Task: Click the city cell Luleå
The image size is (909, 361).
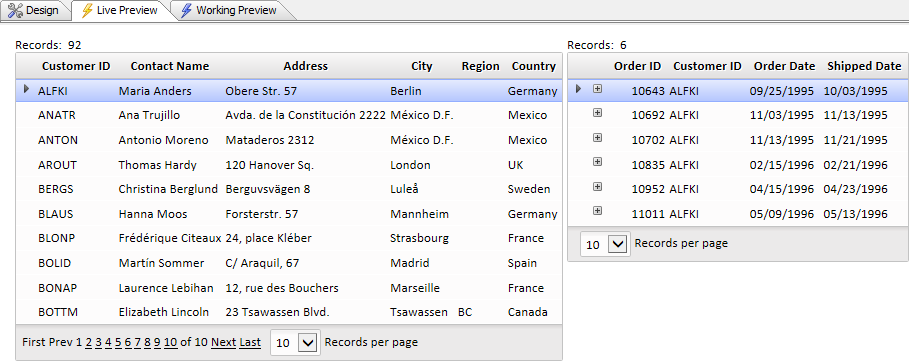Action: tap(405, 189)
